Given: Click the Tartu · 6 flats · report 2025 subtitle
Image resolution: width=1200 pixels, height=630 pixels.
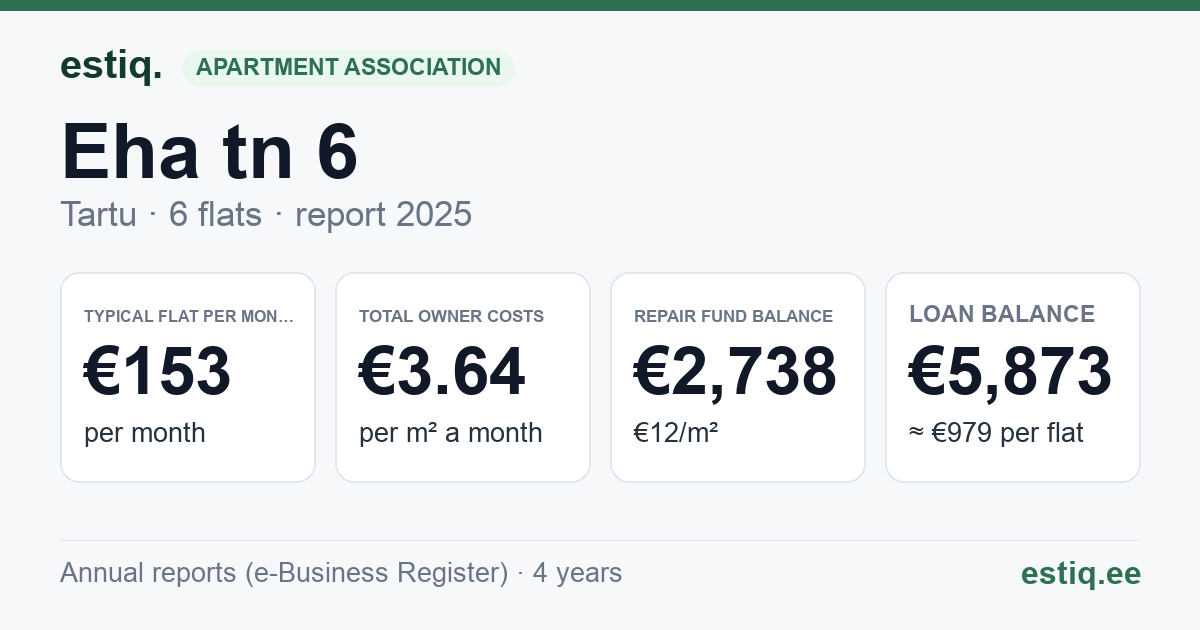Looking at the screenshot, I should click(x=266, y=215).
